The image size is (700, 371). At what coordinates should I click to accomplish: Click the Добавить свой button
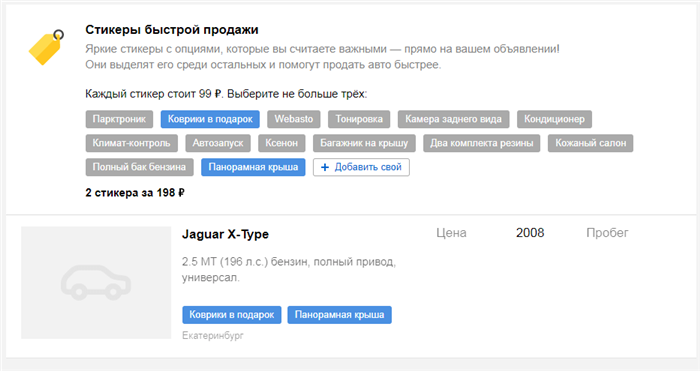[x=361, y=167]
